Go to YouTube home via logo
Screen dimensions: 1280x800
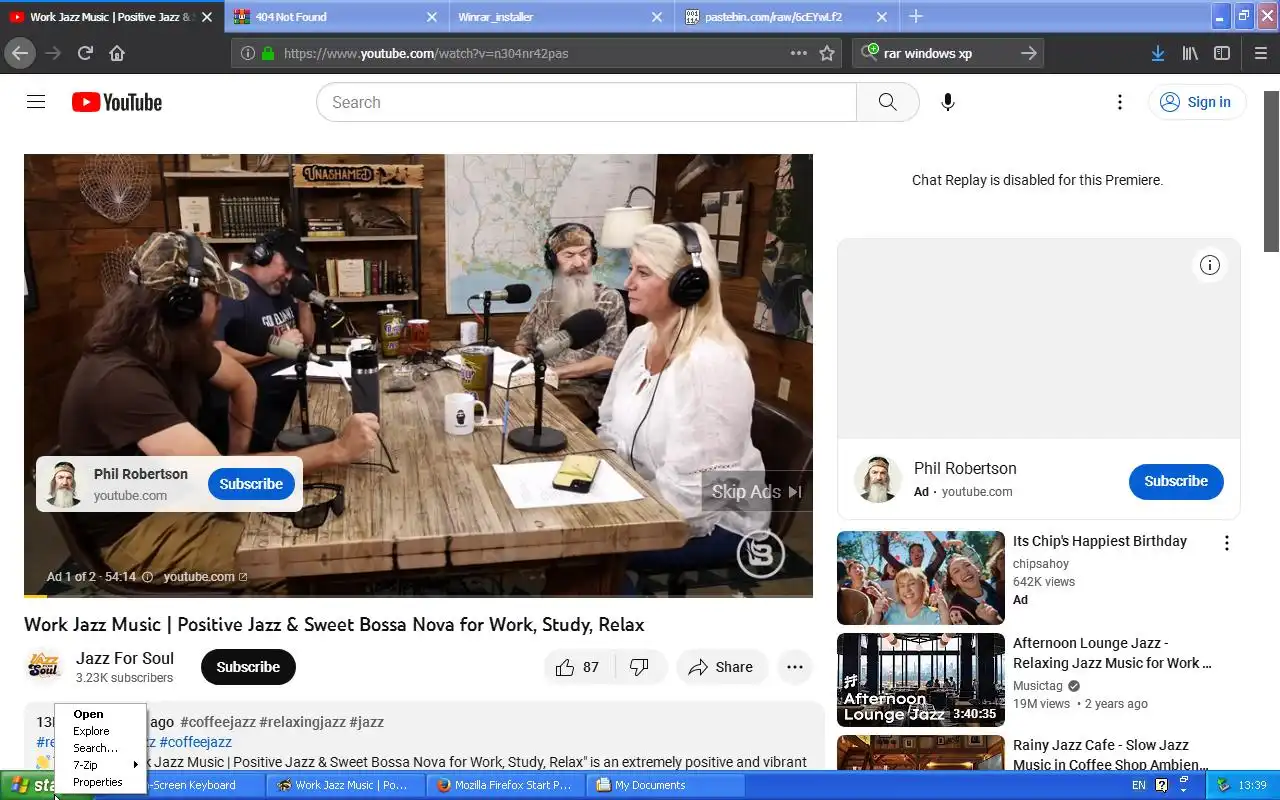[x=117, y=102]
